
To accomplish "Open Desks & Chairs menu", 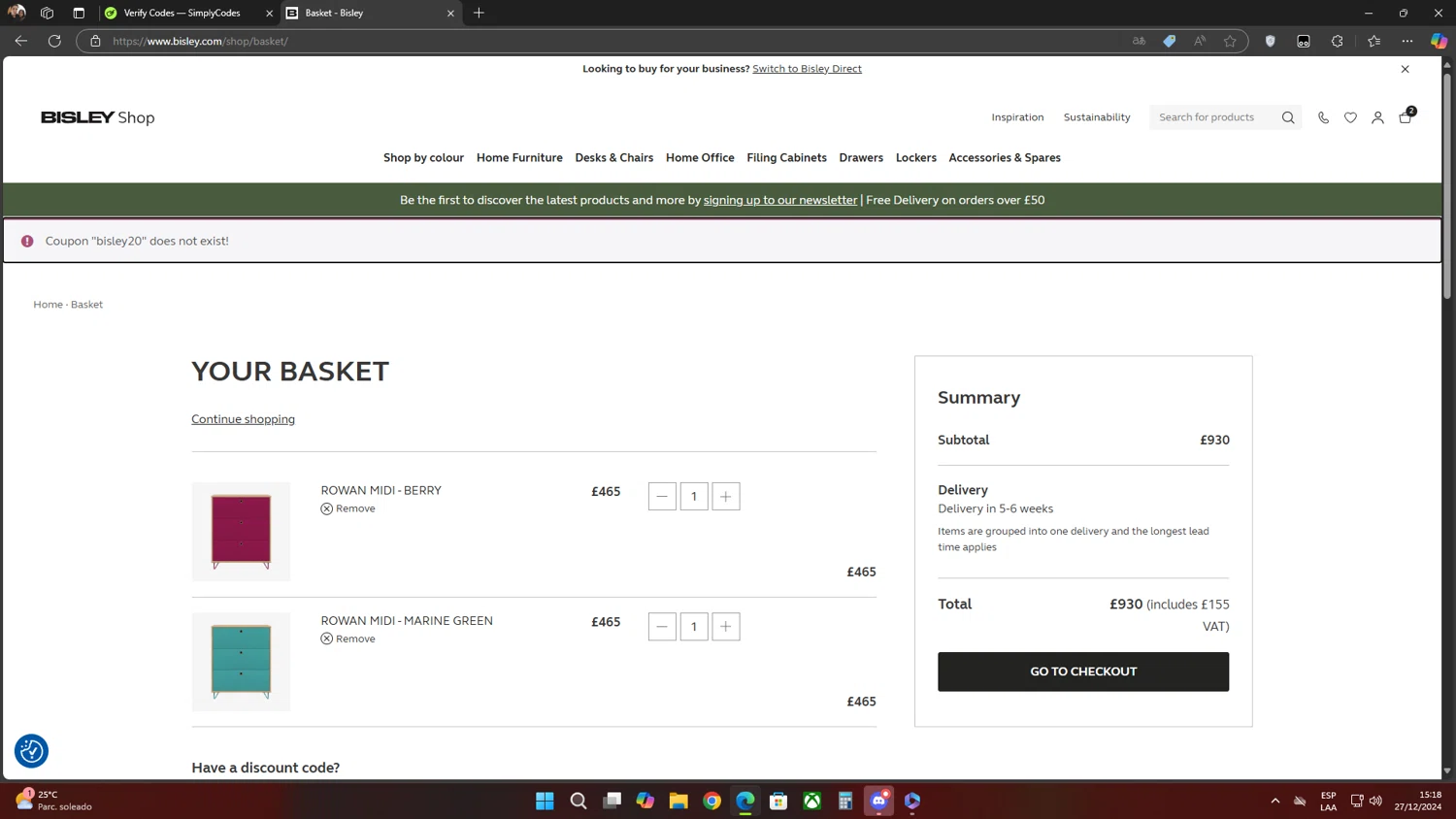I will pos(614,157).
